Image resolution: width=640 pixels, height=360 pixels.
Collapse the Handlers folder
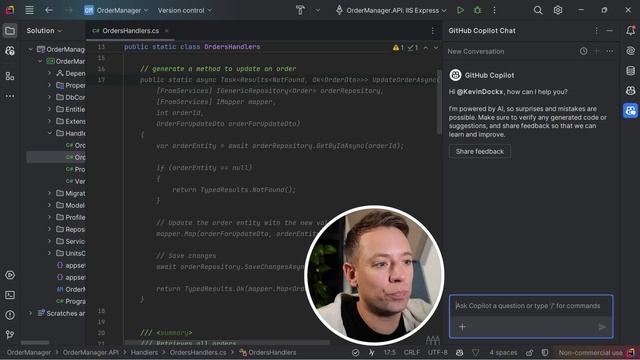49,133
